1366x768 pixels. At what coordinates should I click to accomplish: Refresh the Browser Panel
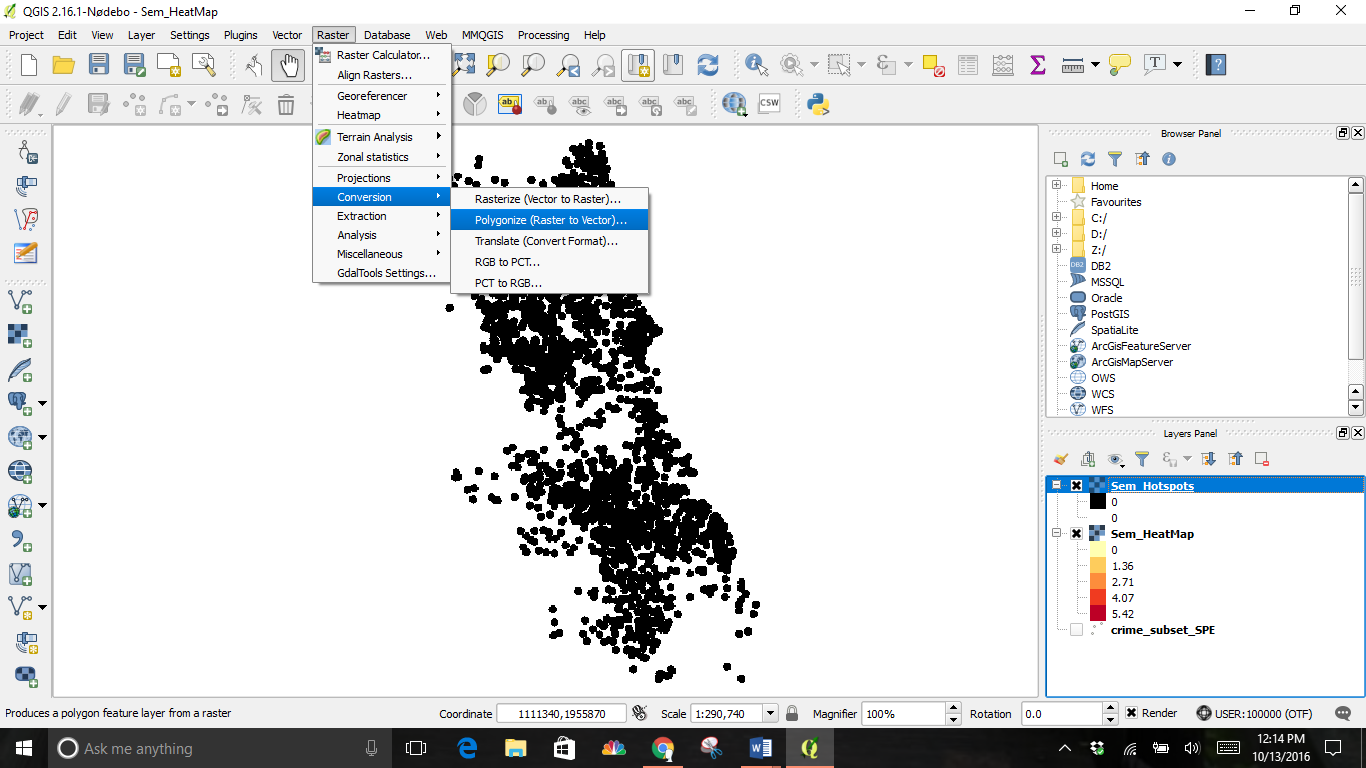click(1088, 159)
